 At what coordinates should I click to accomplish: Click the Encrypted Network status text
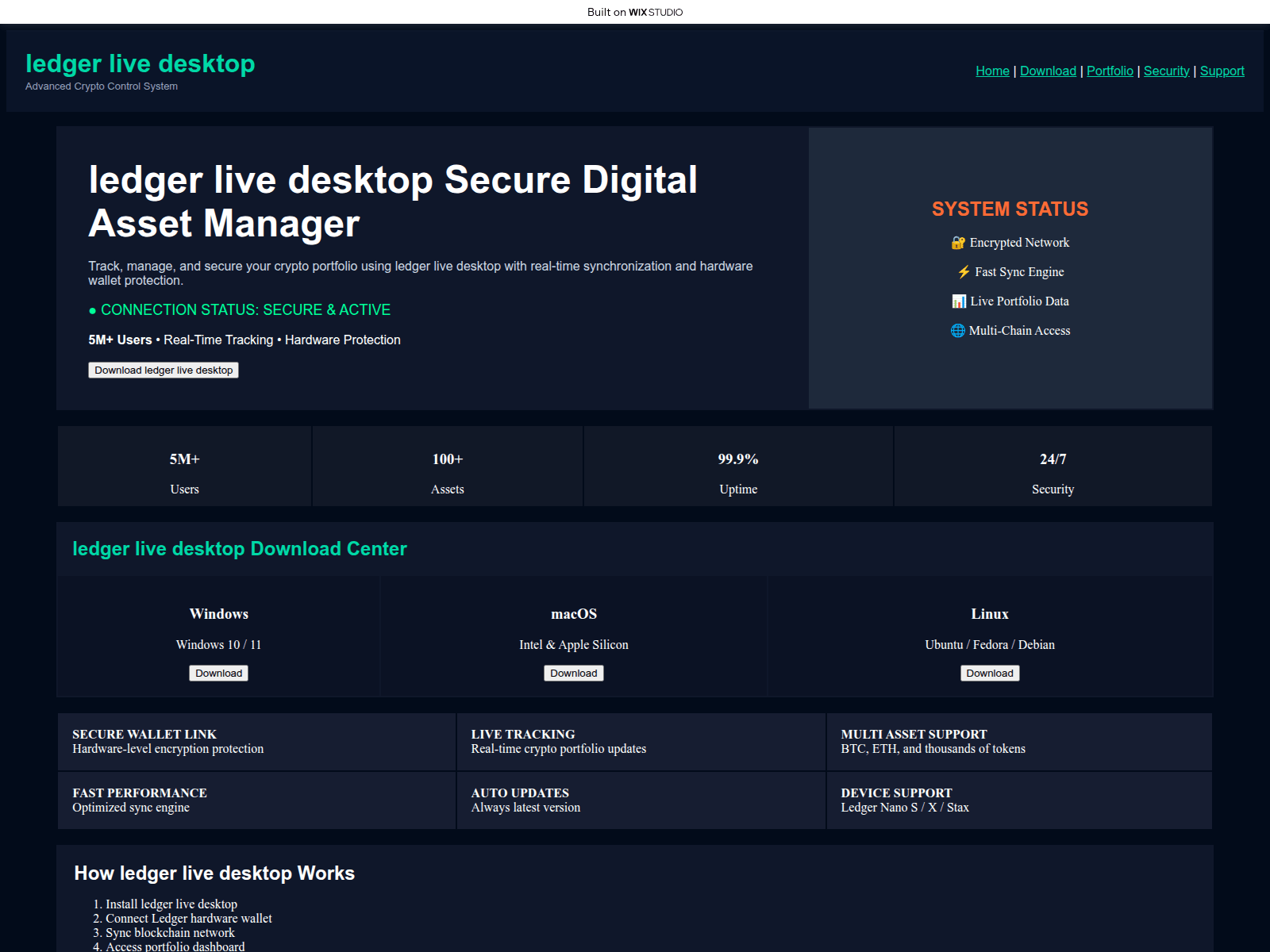point(1019,243)
